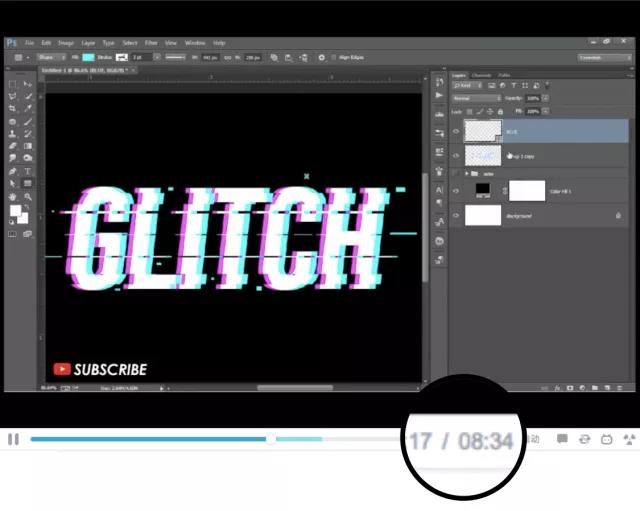Screen dimensions: 640x511
Task: Click the shape Fill color swatch
Action: (88, 58)
